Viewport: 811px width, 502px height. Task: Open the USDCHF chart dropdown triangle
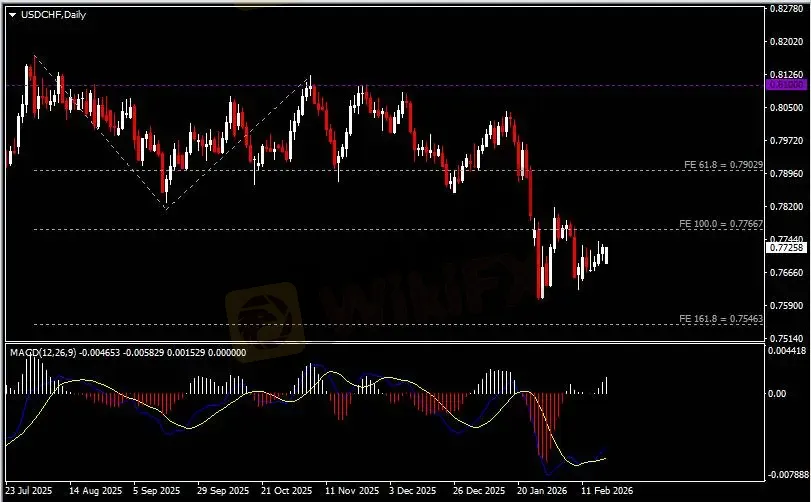tap(13, 13)
